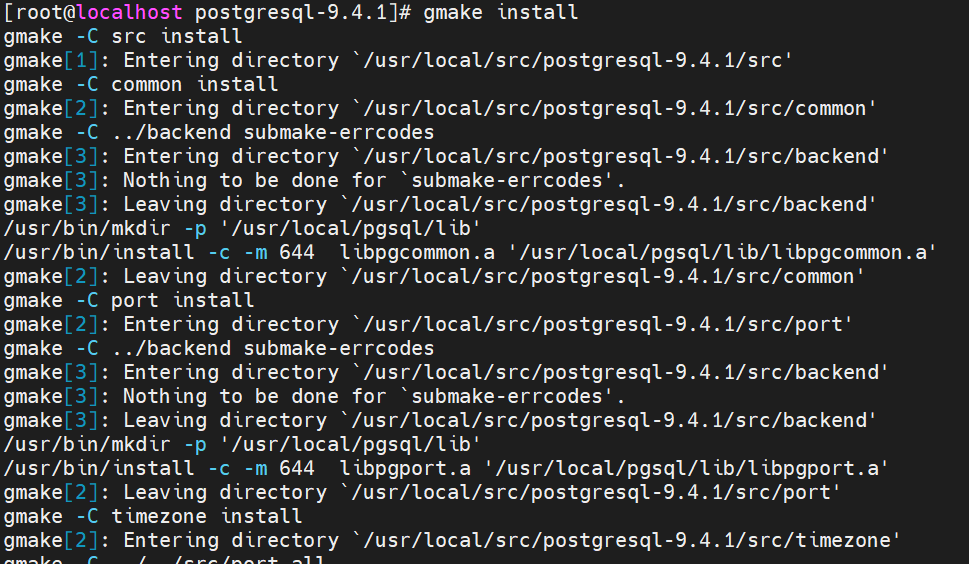
Task: Click 'libpgport.a' source filename after '644'
Action: [405, 469]
